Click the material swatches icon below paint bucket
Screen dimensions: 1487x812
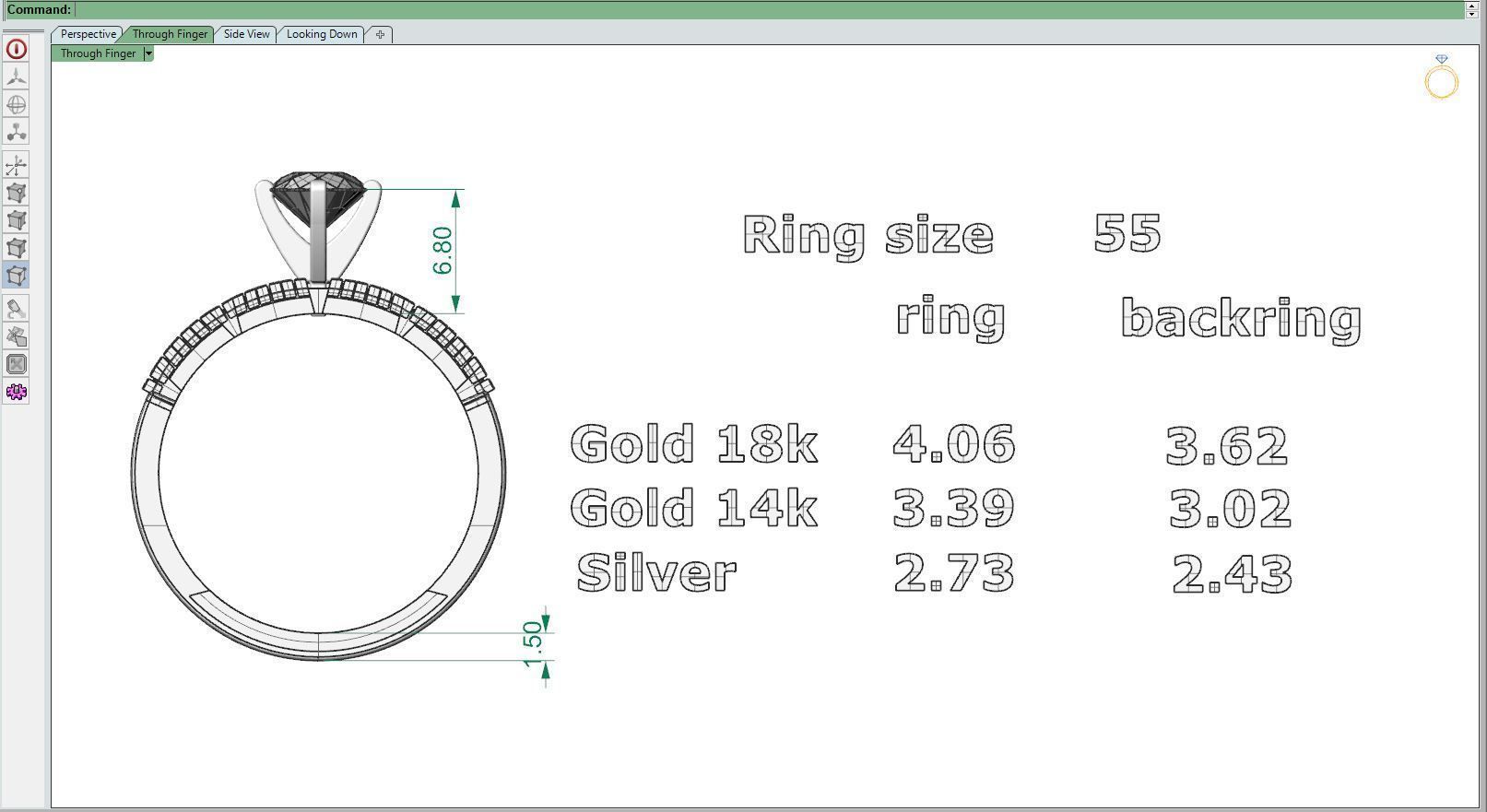point(16,336)
